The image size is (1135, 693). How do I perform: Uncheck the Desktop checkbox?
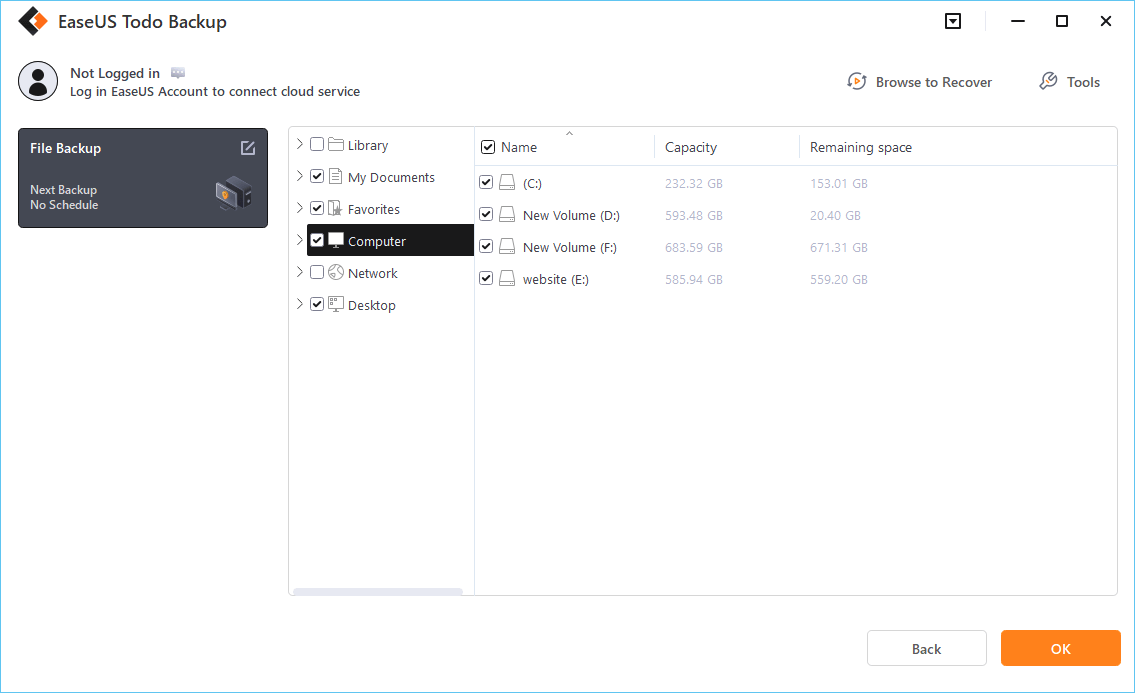tap(317, 304)
